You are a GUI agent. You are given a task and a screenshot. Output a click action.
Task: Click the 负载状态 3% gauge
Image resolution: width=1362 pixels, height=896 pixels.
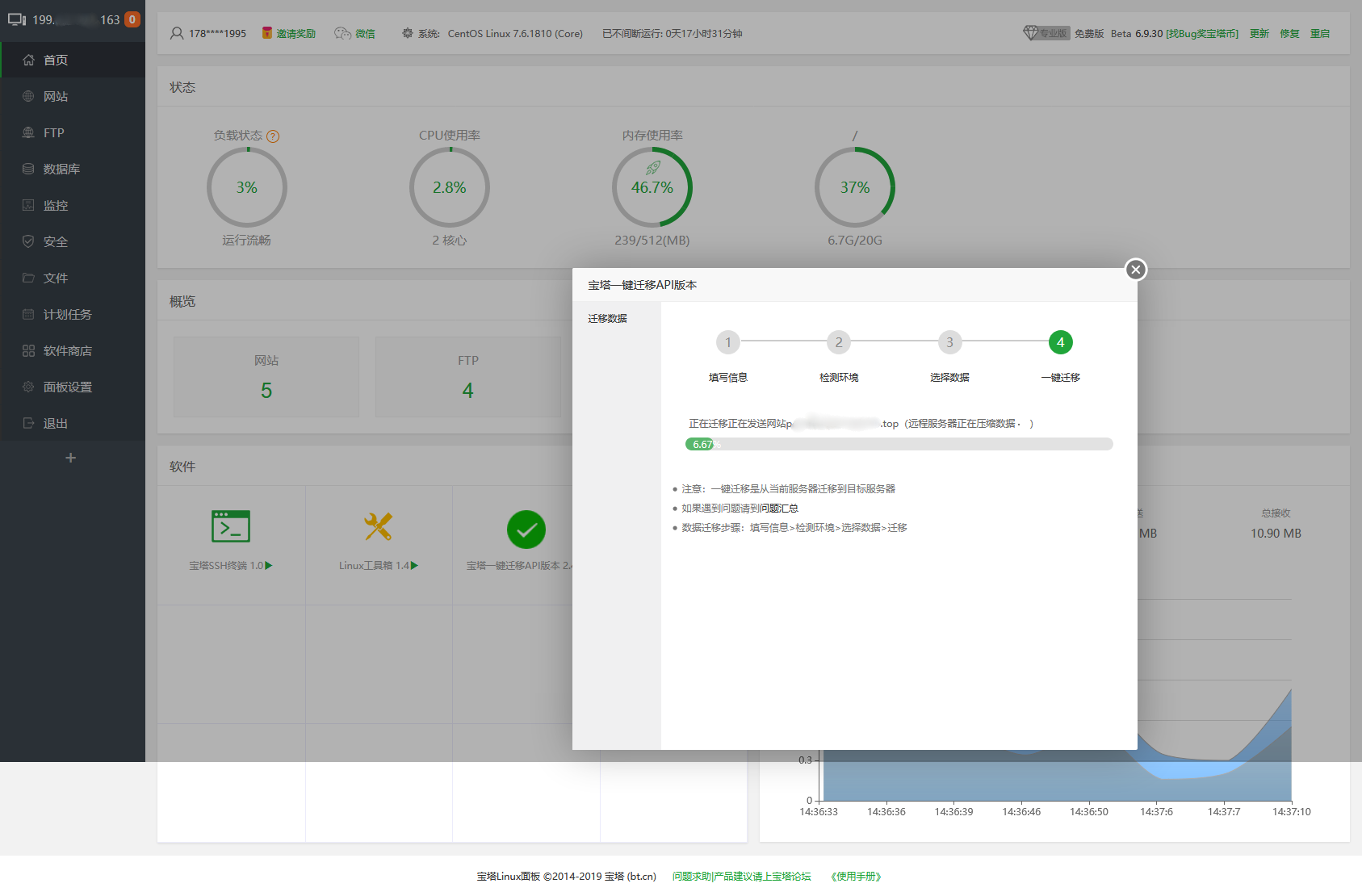(x=247, y=187)
